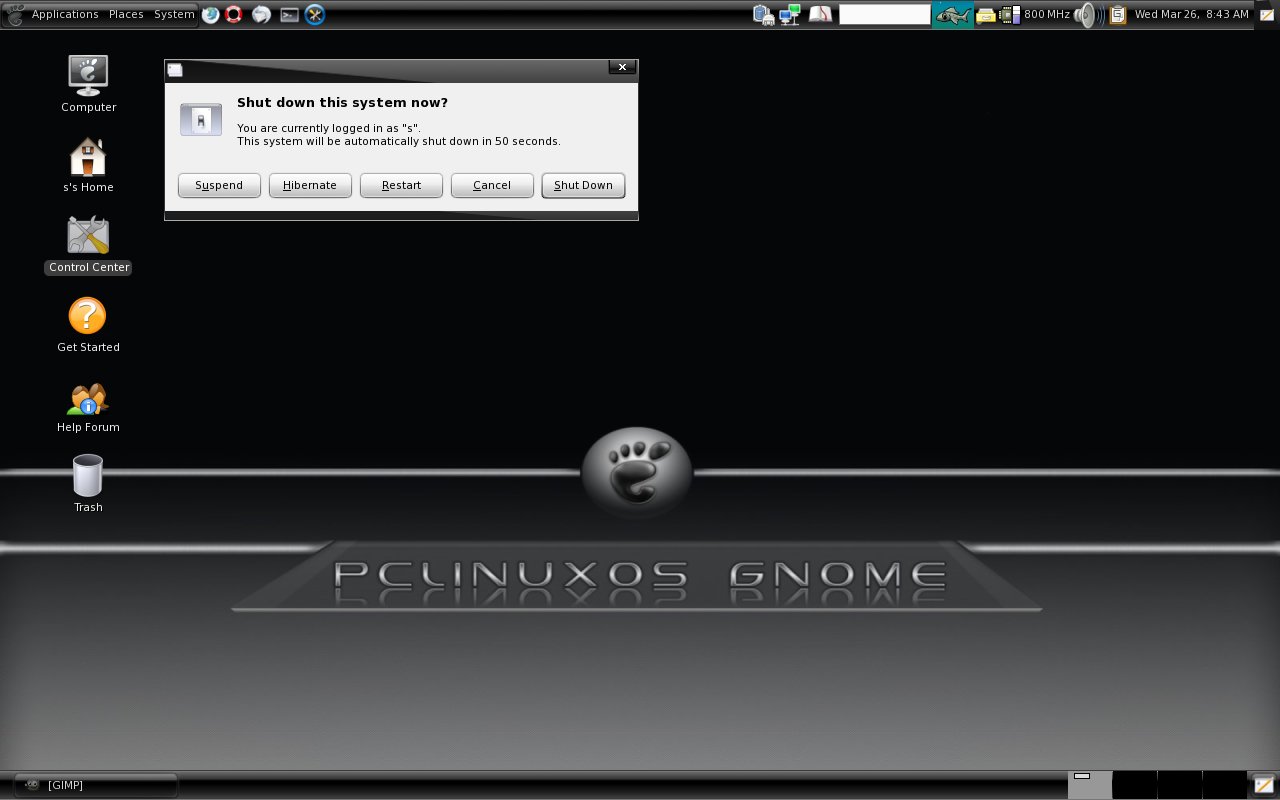Screen dimensions: 1280x800
Task: Click the show desktop icon on bottom panel
Action: coord(1264,785)
